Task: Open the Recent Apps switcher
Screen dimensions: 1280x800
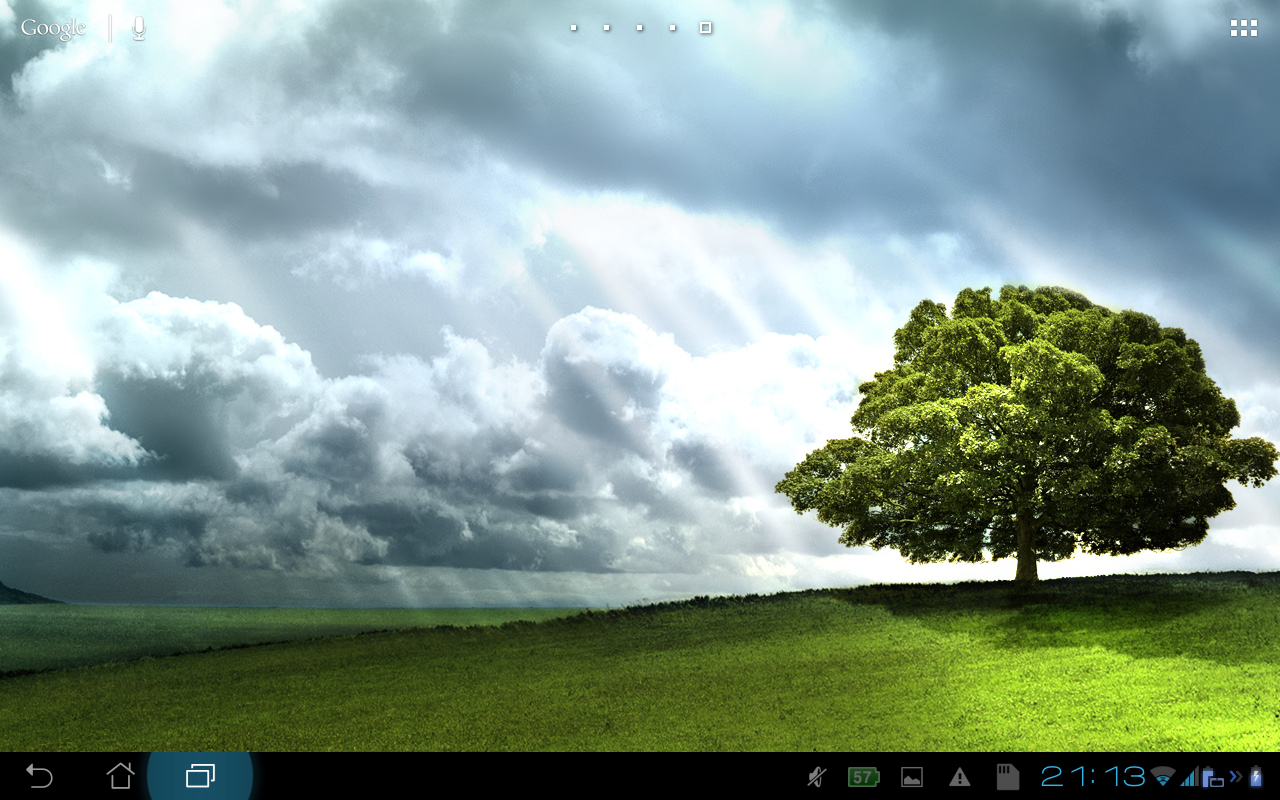Action: point(199,776)
